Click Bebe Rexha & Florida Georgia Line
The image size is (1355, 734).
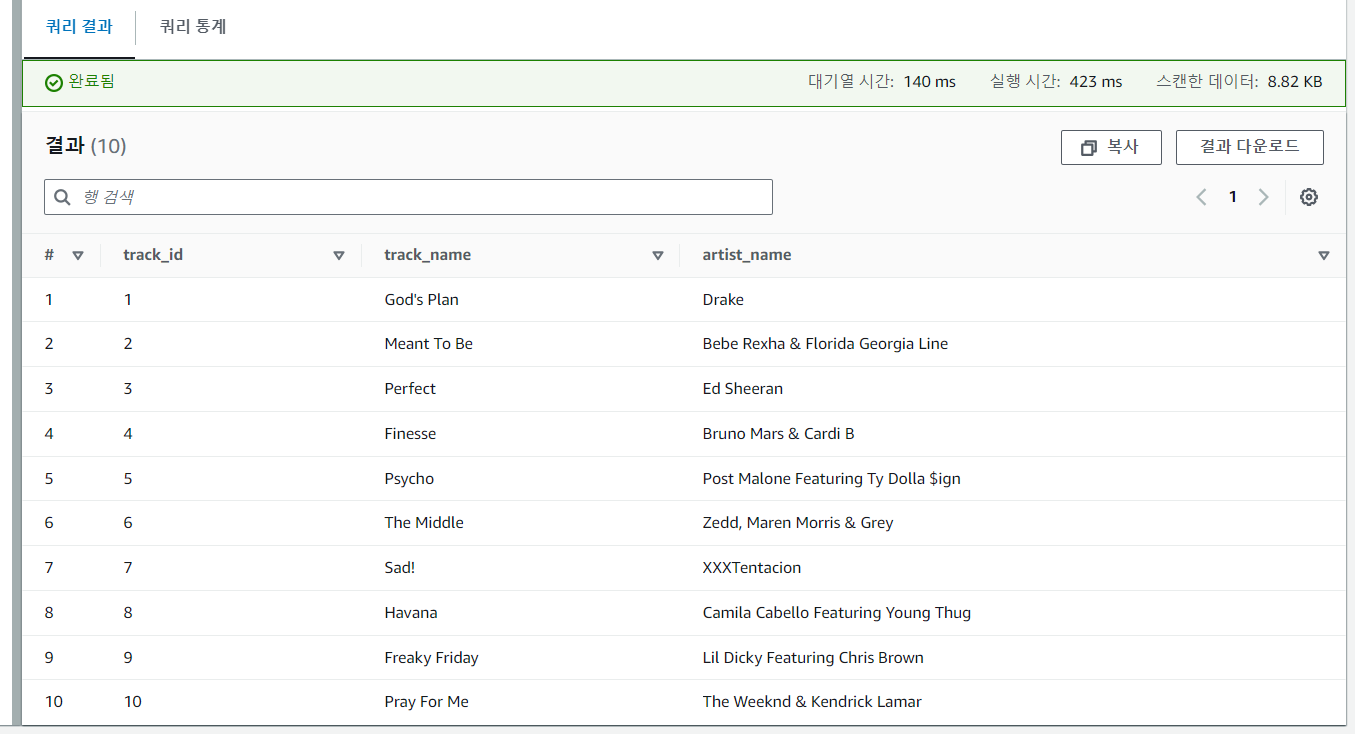click(825, 344)
